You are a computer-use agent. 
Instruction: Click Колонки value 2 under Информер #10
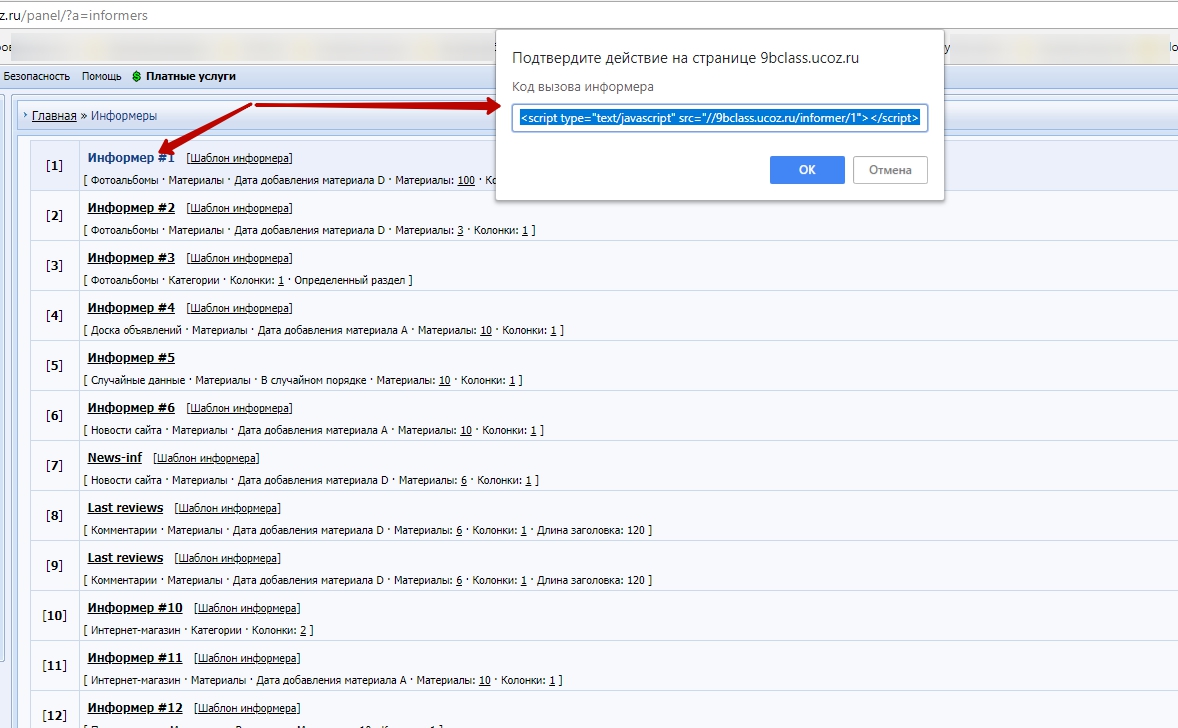303,631
